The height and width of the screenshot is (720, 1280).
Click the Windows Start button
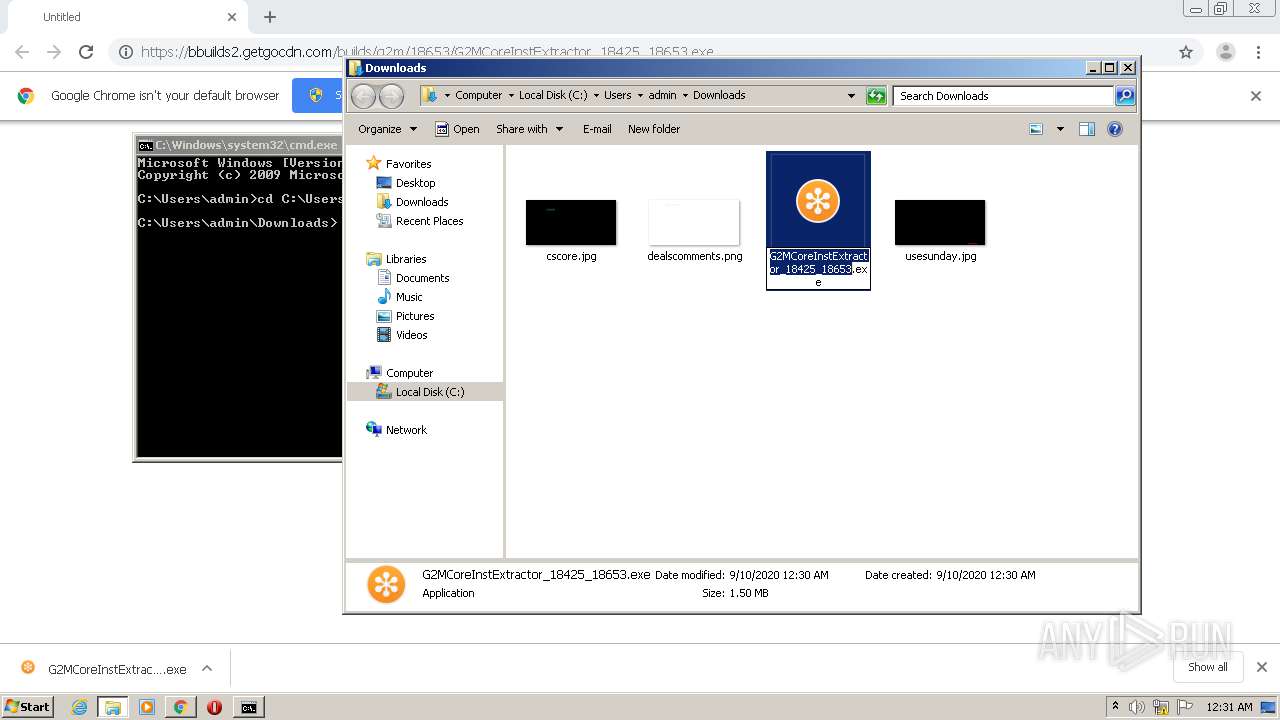(x=28, y=706)
